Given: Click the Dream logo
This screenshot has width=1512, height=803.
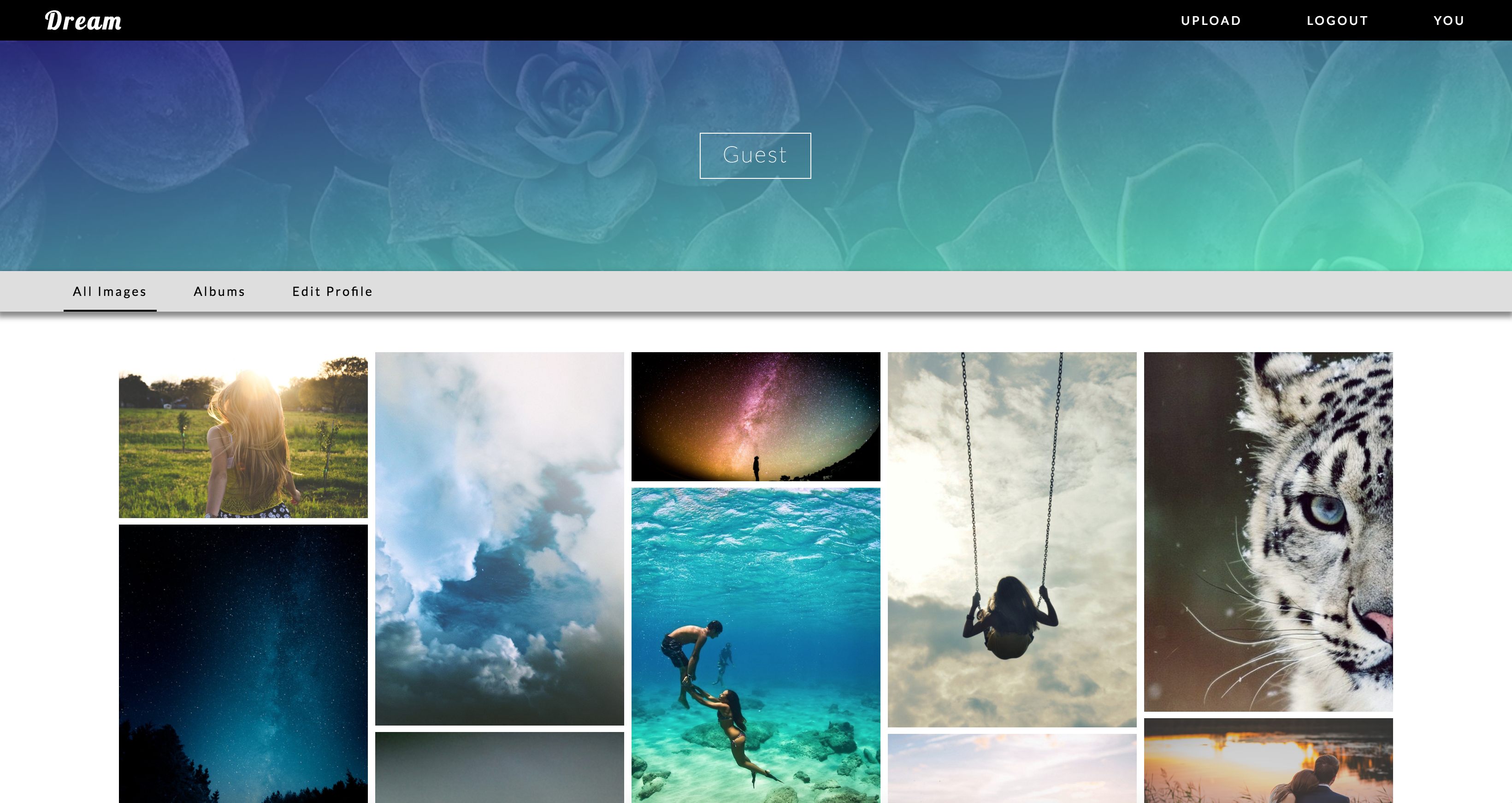Looking at the screenshot, I should 83,21.
